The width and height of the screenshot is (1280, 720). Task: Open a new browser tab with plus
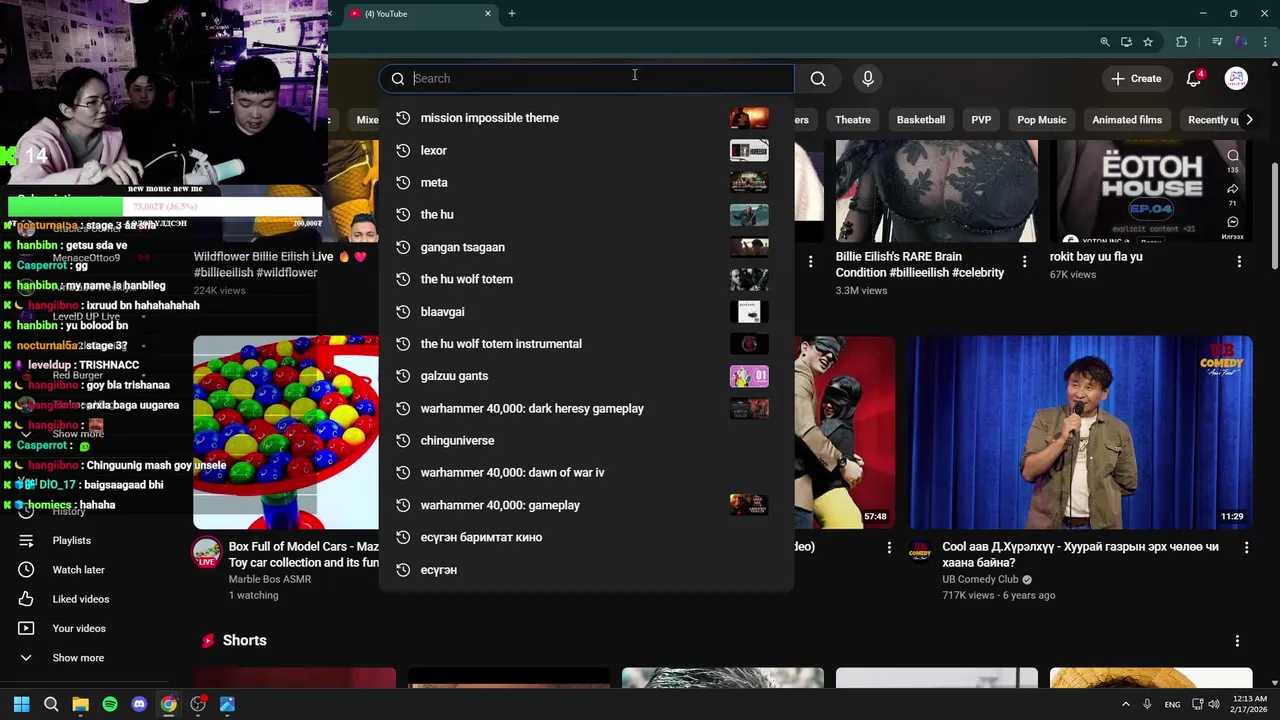pos(512,14)
